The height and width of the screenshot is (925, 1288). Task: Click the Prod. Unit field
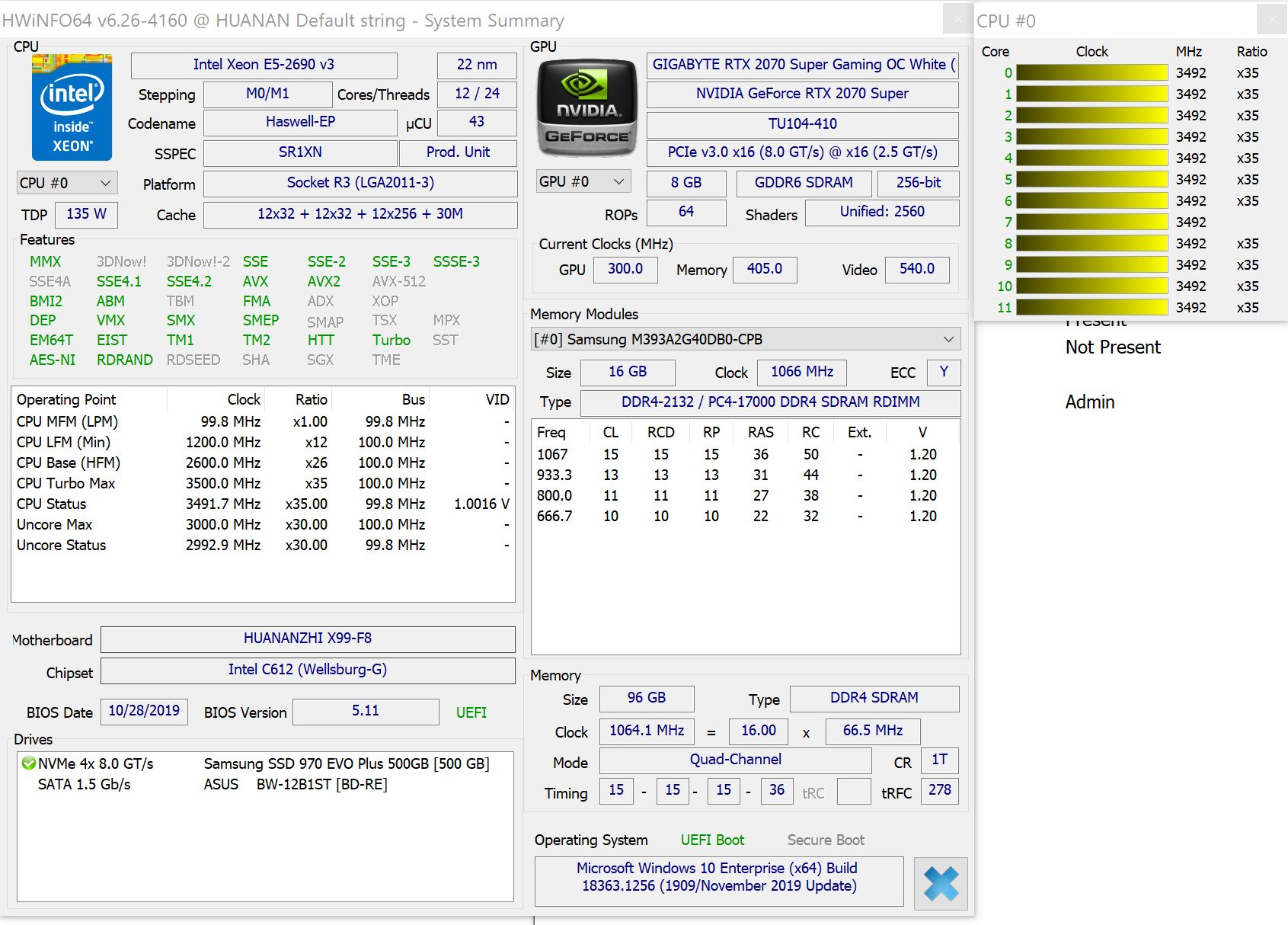[458, 152]
